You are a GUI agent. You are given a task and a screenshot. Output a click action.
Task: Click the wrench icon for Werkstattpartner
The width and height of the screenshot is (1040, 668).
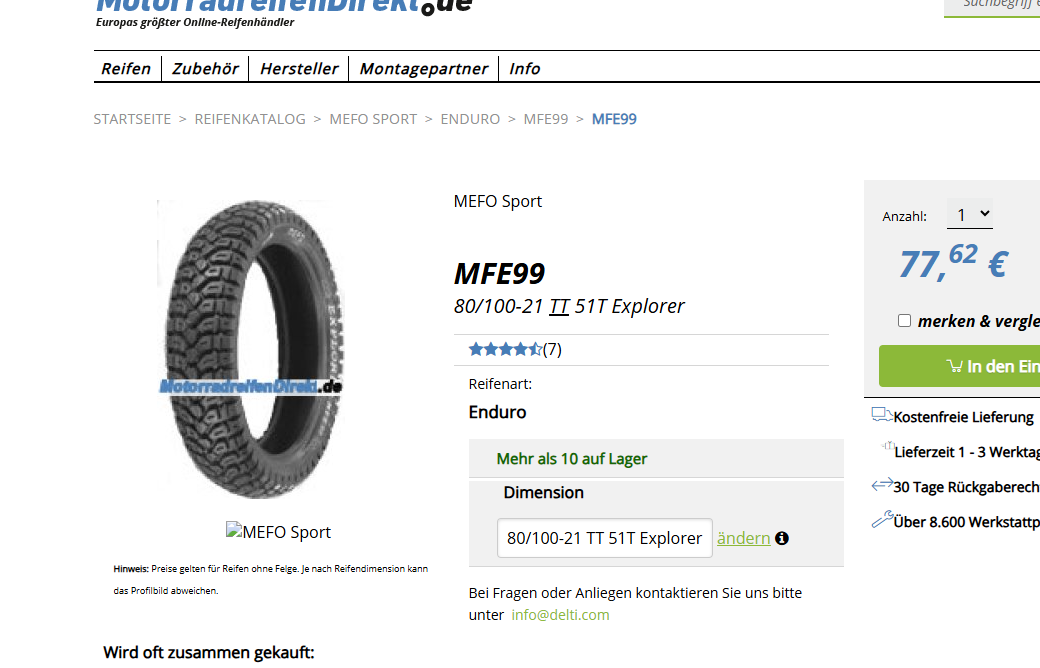tap(881, 519)
